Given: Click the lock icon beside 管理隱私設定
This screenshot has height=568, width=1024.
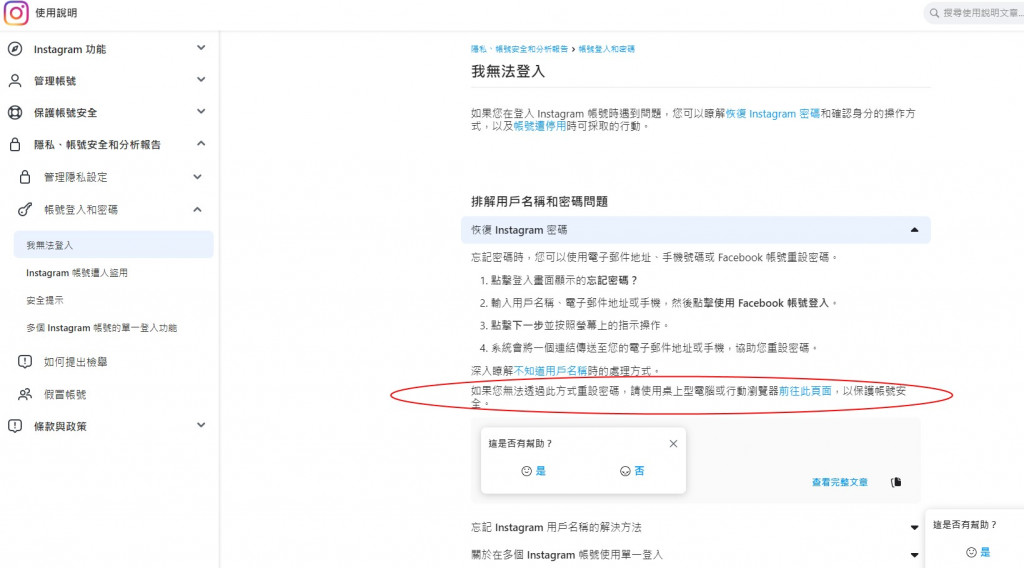Looking at the screenshot, I should [x=25, y=177].
